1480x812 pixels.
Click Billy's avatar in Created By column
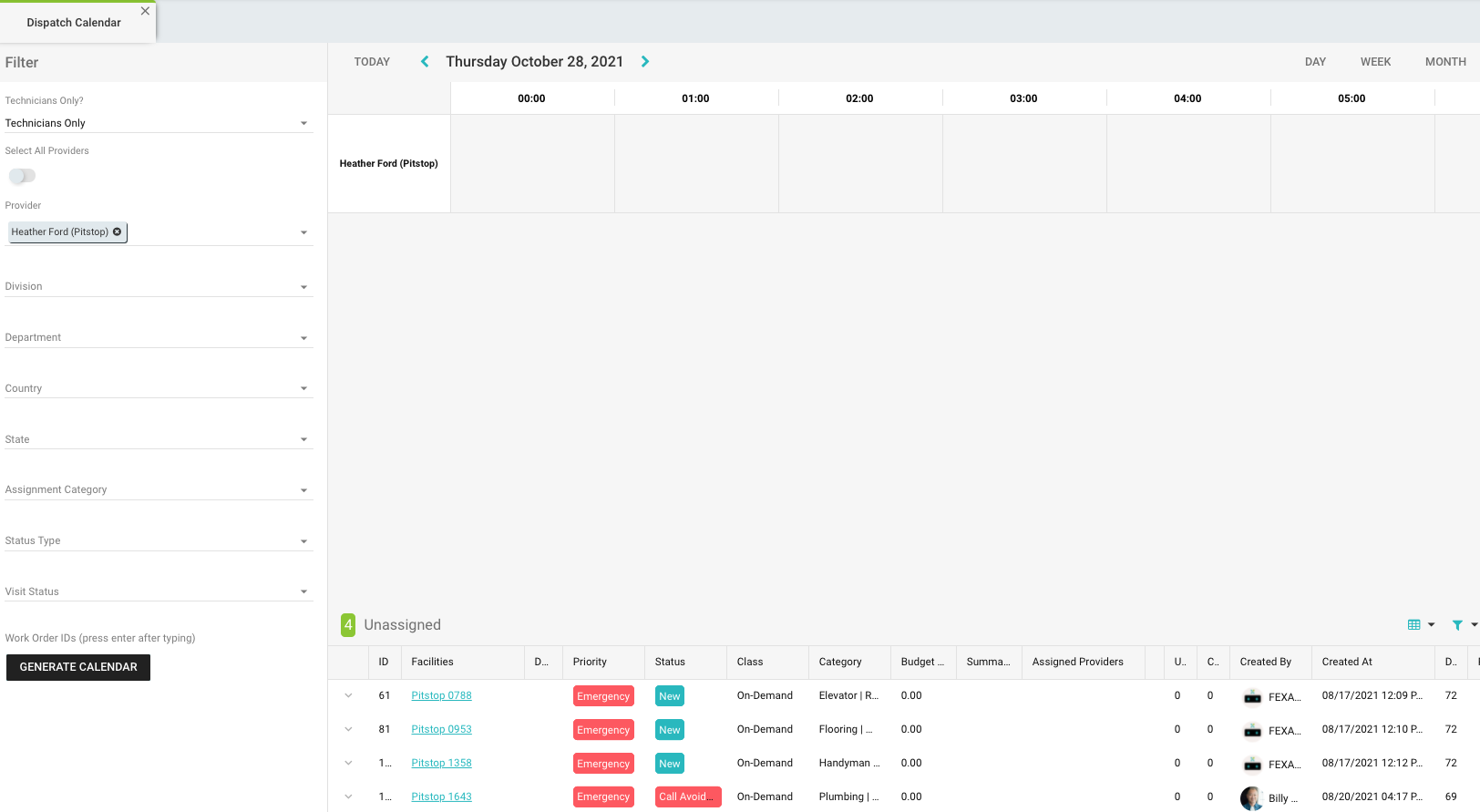(1251, 797)
